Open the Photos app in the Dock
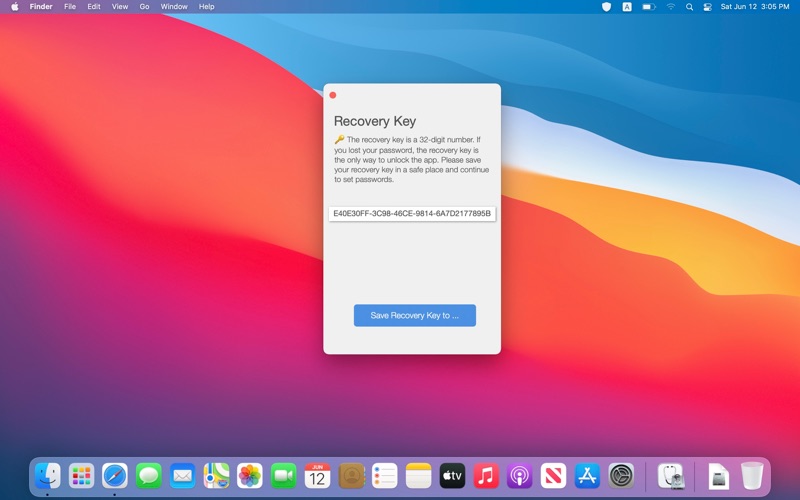The image size is (800, 500). tap(250, 476)
